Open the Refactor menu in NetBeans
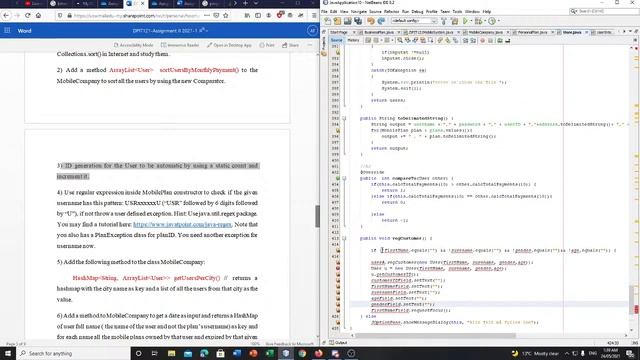The width and height of the screenshot is (640, 360). (x=391, y=11)
